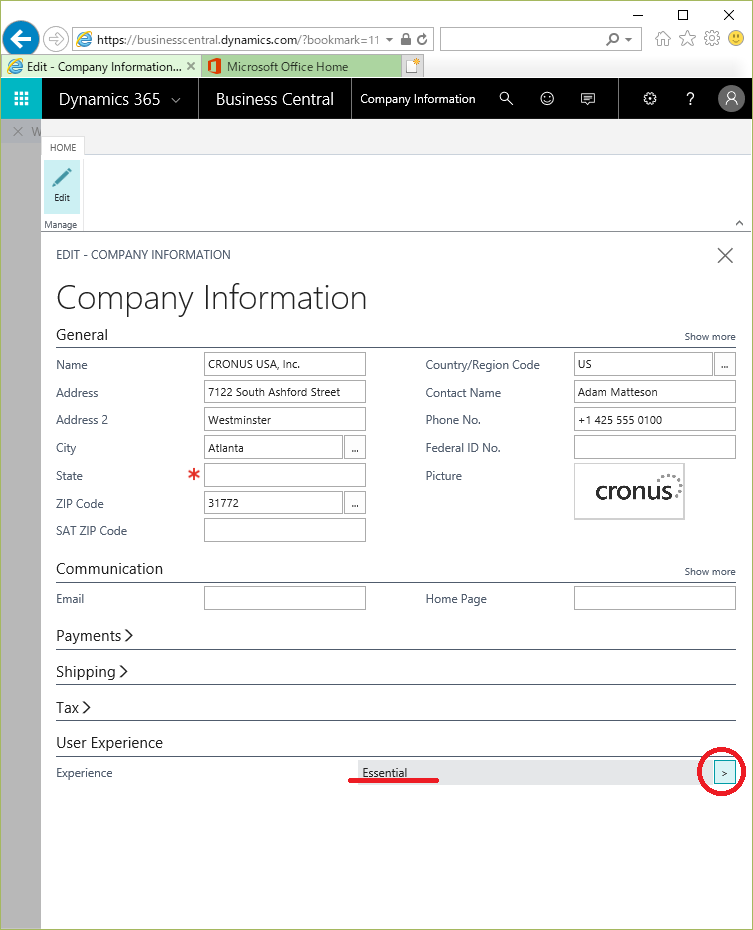The width and height of the screenshot is (753, 930).
Task: Open browser tools gear icon
Action: (x=711, y=39)
